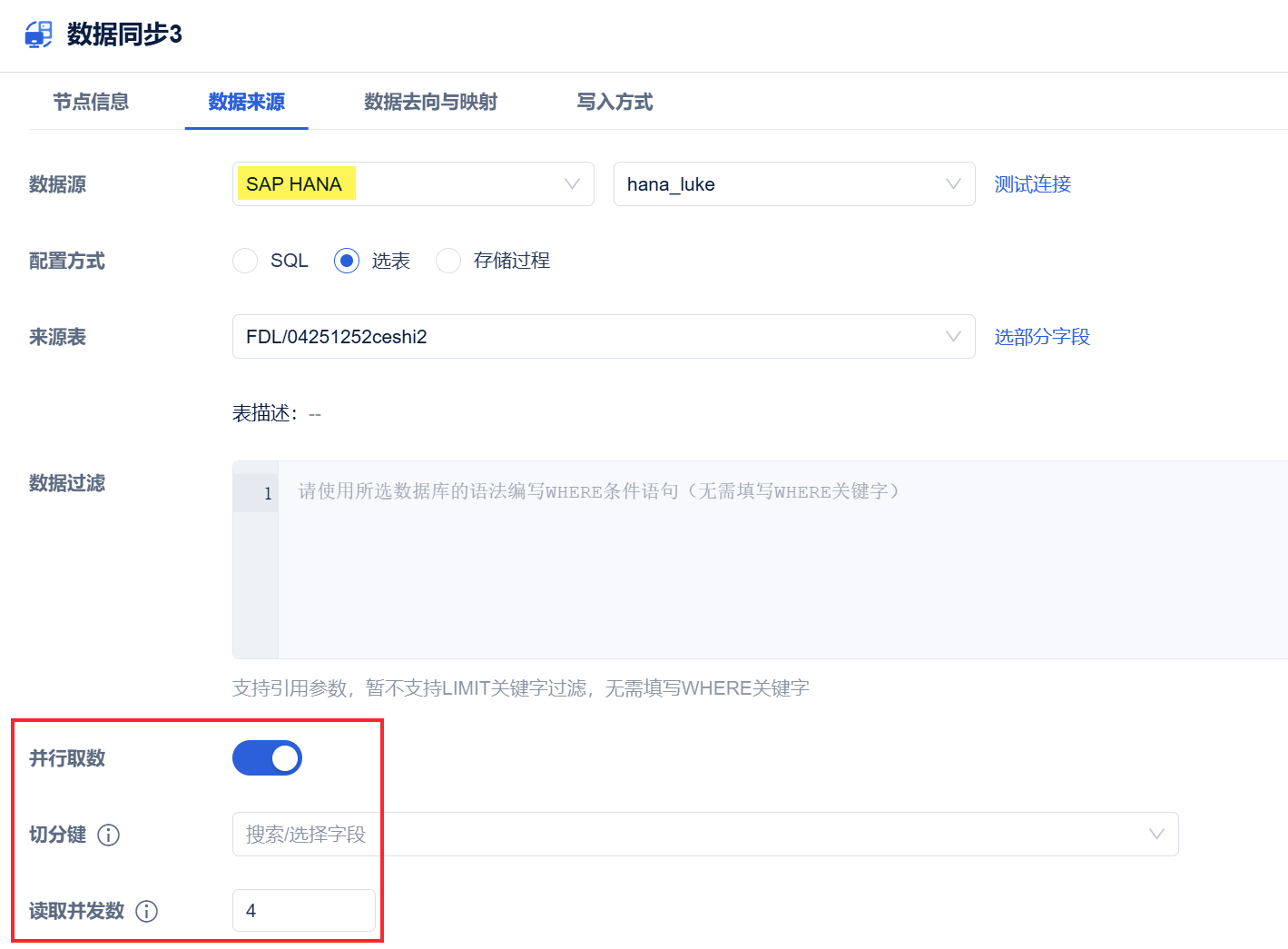
Task: Click the 选部分字段 link
Action: pos(1042,337)
